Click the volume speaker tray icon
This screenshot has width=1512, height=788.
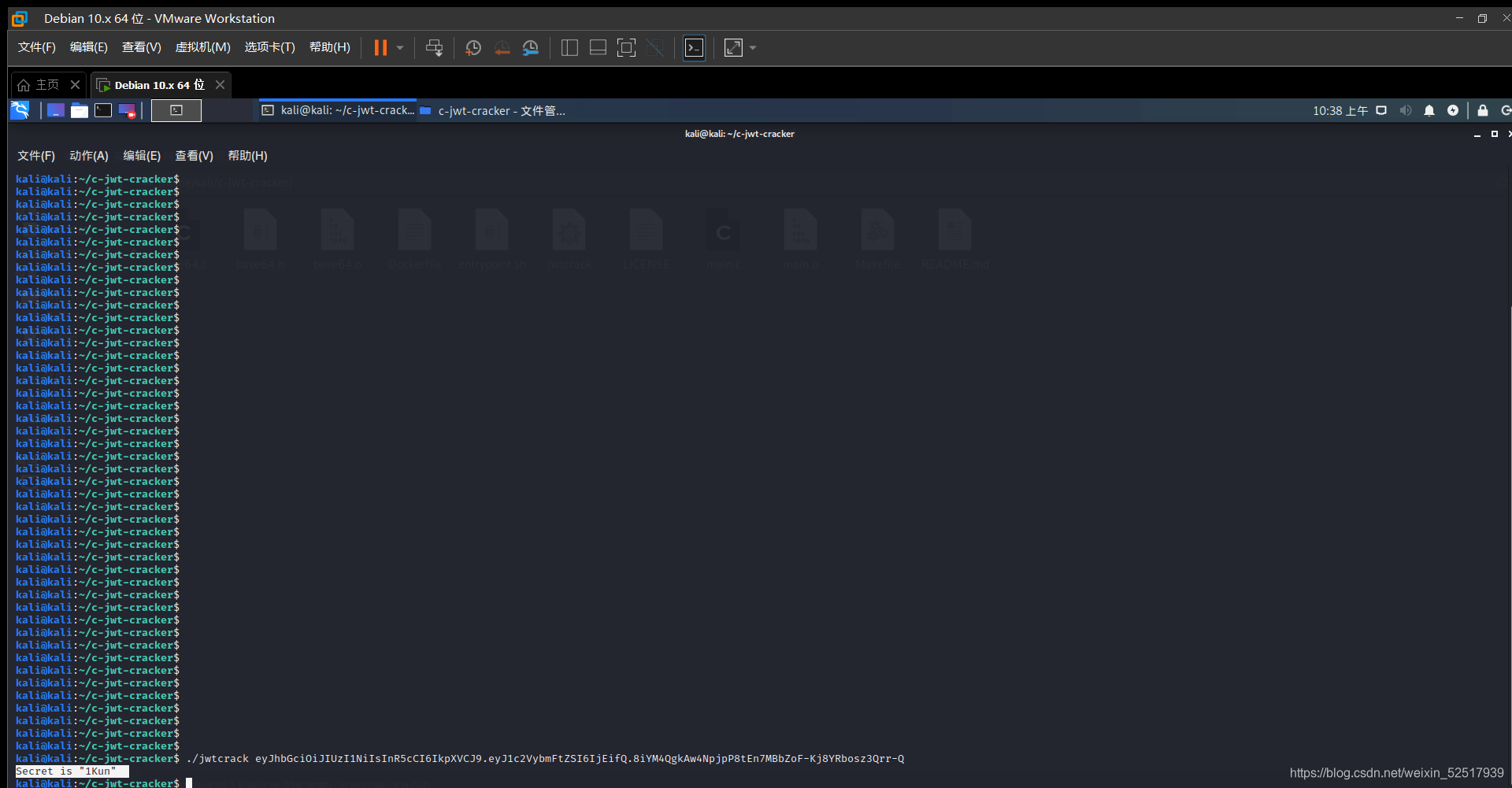click(x=1406, y=110)
